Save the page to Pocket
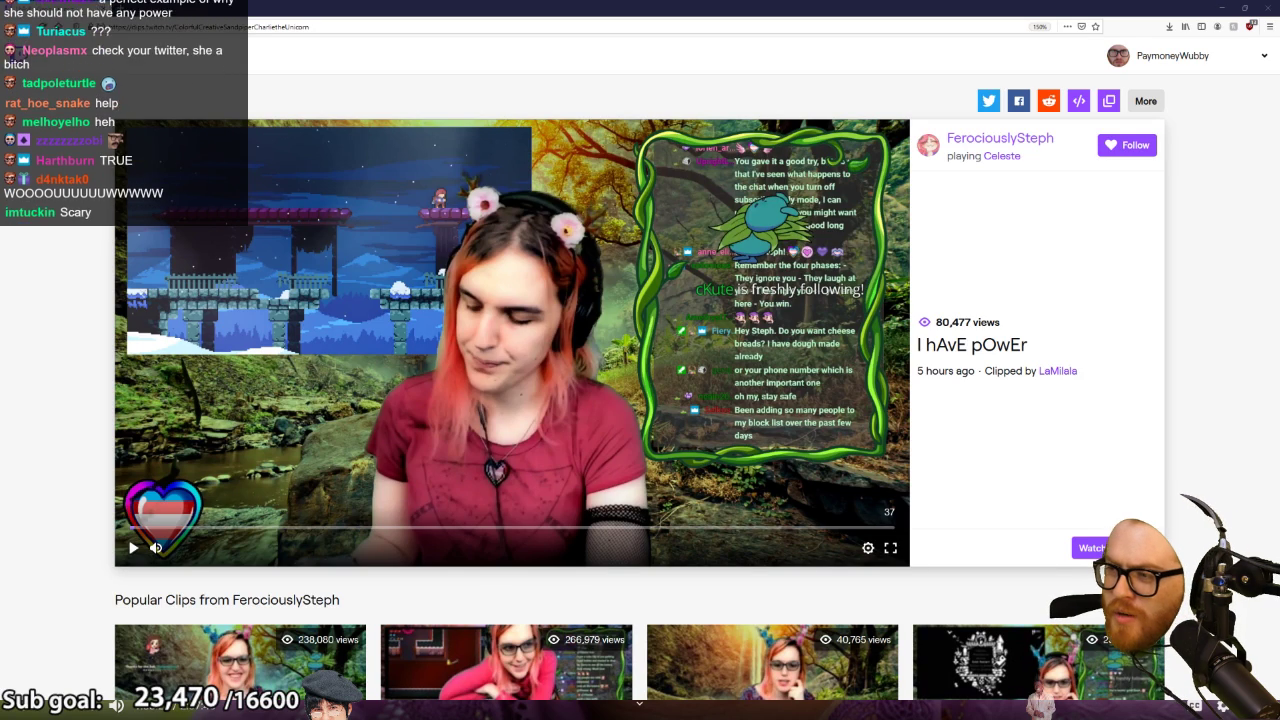The height and width of the screenshot is (720, 1280). 1081,27
